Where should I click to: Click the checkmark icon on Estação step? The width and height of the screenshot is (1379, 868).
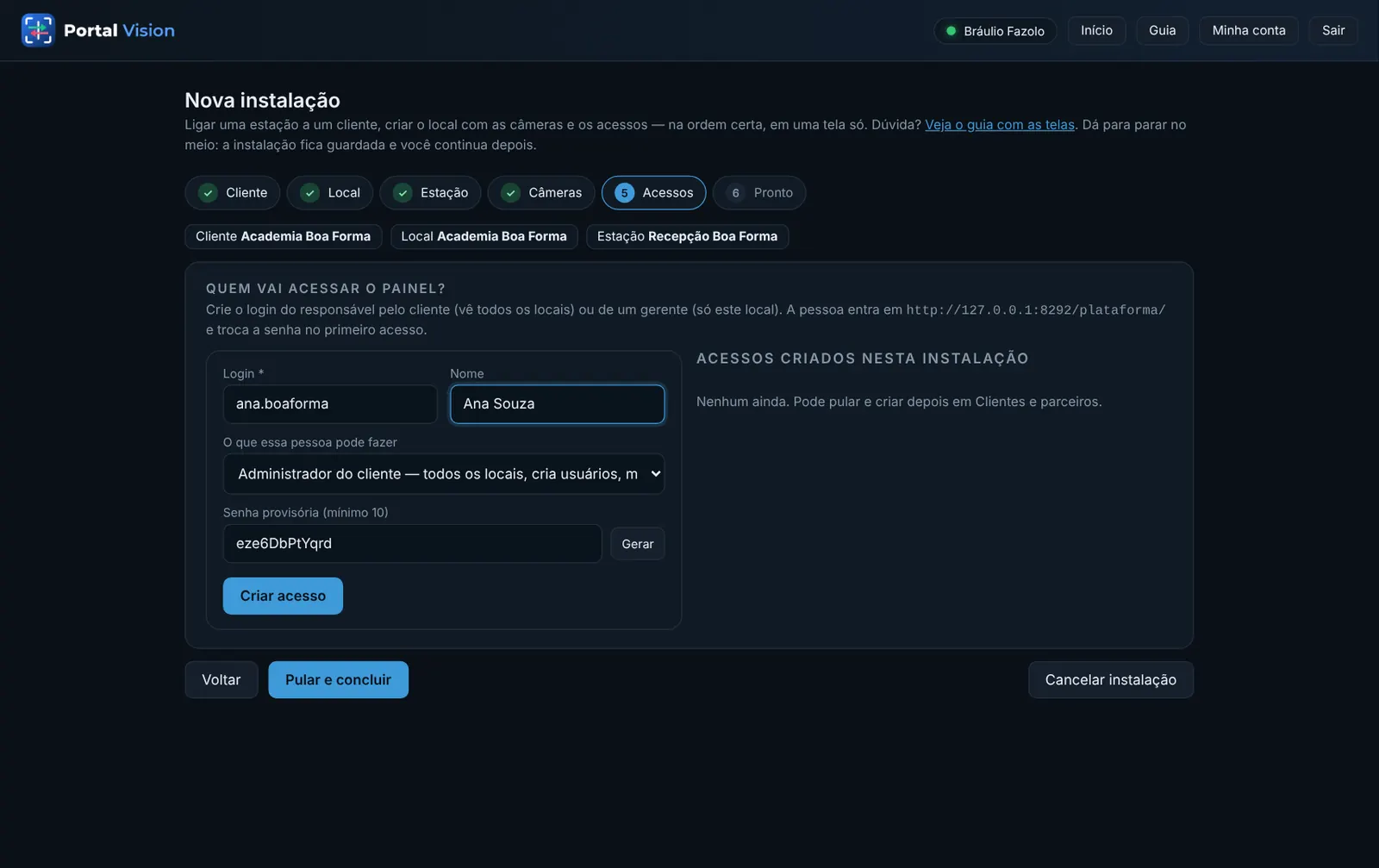402,193
